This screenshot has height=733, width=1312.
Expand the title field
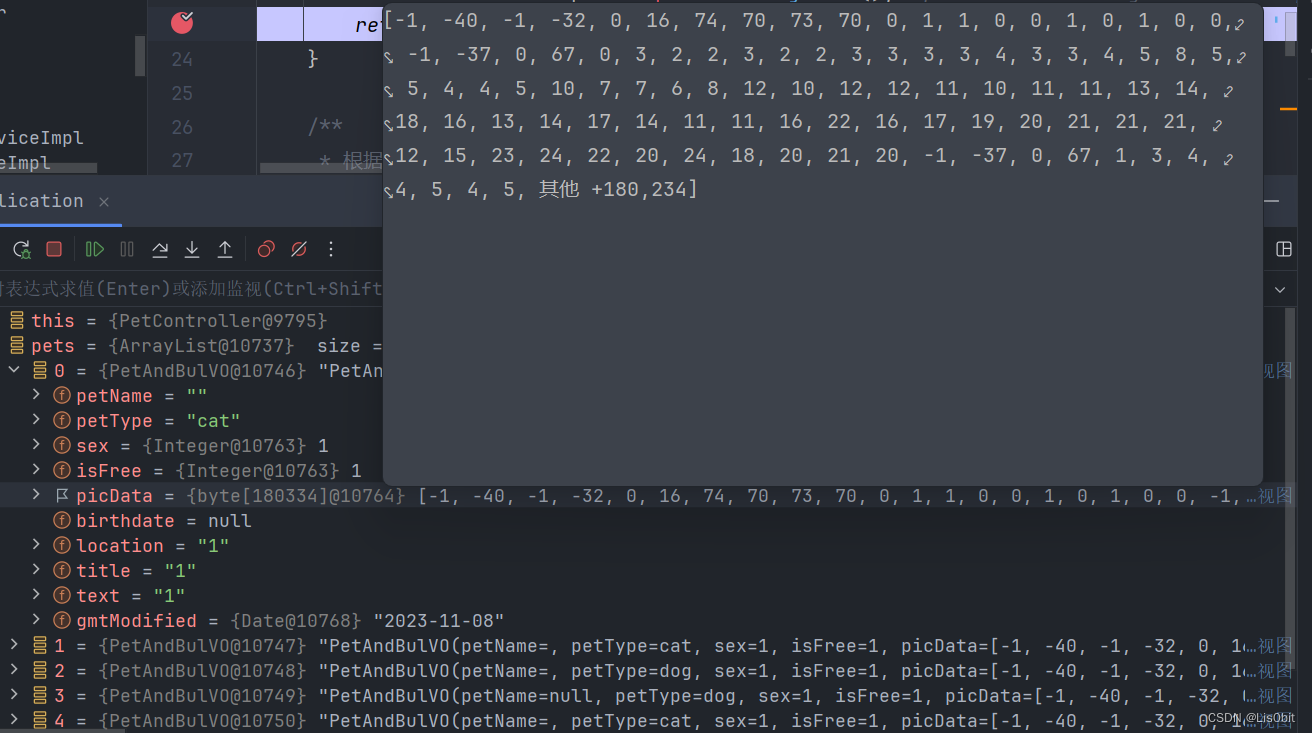[x=37, y=570]
